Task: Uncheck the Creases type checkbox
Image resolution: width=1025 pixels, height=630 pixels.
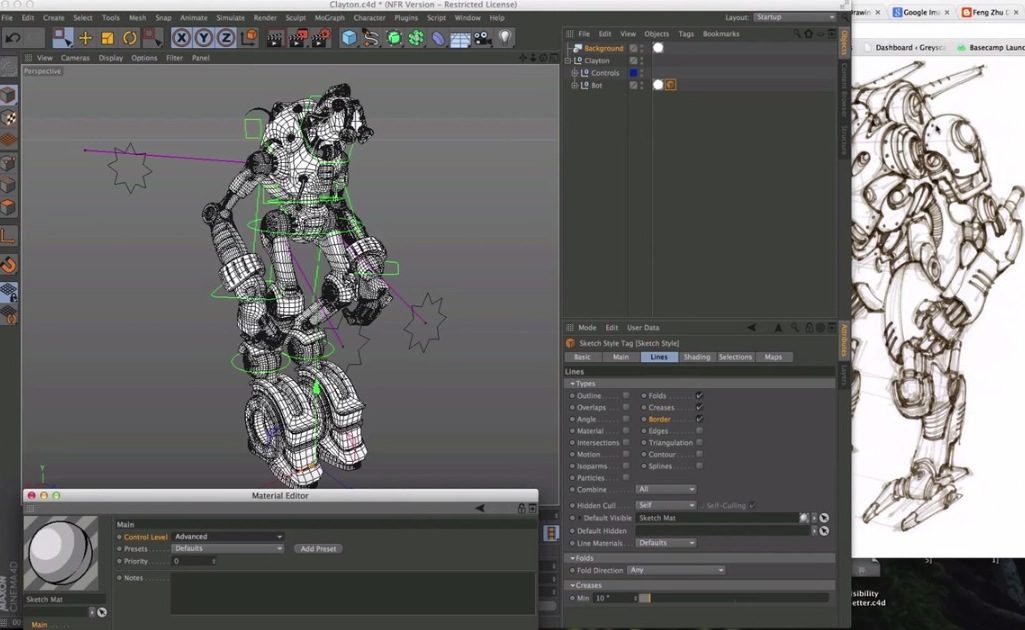Action: point(698,408)
